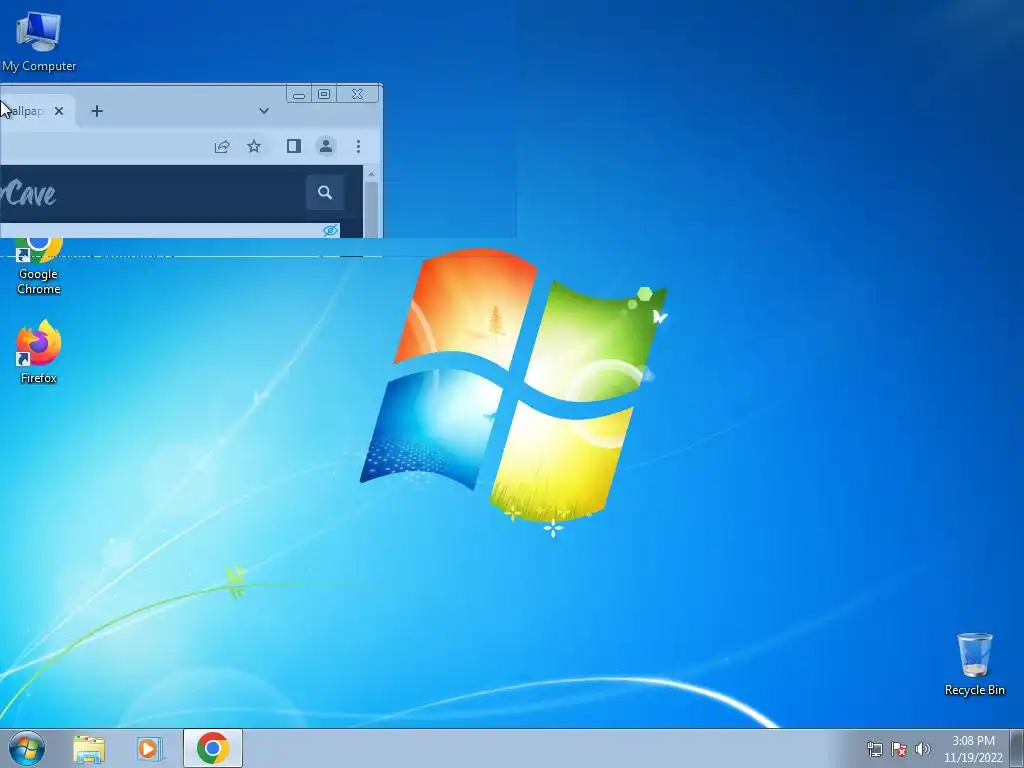Open the Windows Start menu orb

click(x=27, y=748)
